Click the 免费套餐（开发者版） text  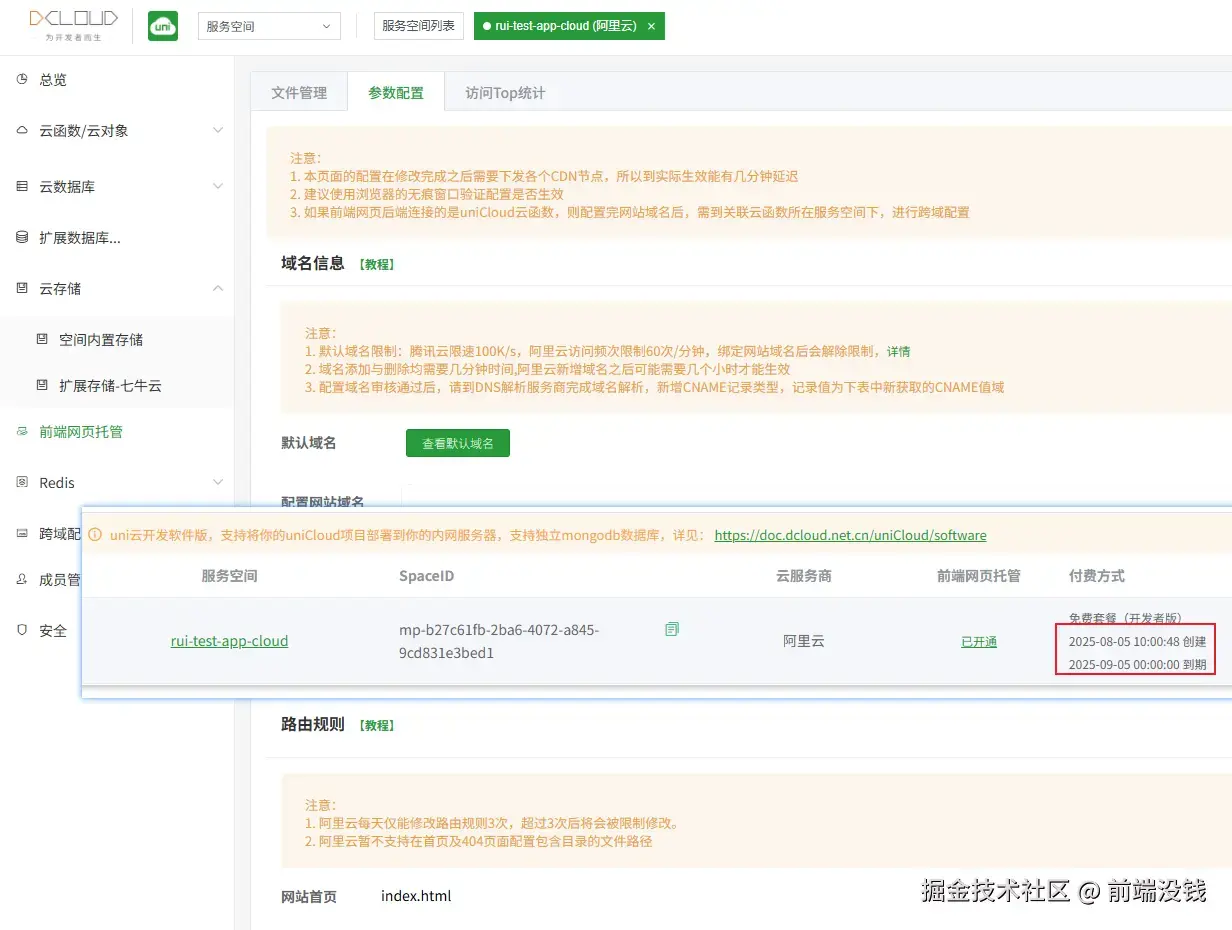pos(1125,618)
